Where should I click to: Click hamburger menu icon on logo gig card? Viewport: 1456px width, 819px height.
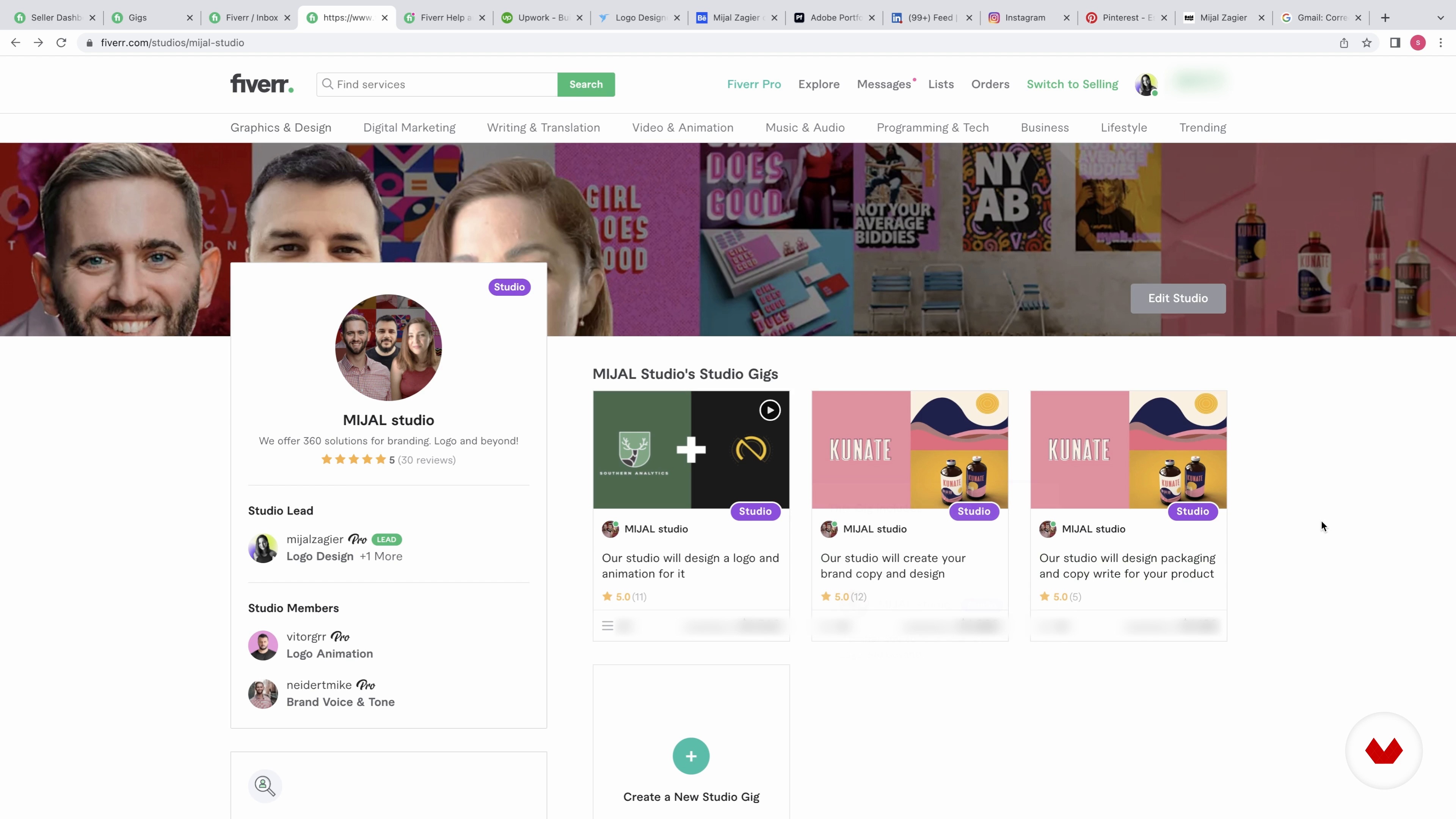(607, 626)
